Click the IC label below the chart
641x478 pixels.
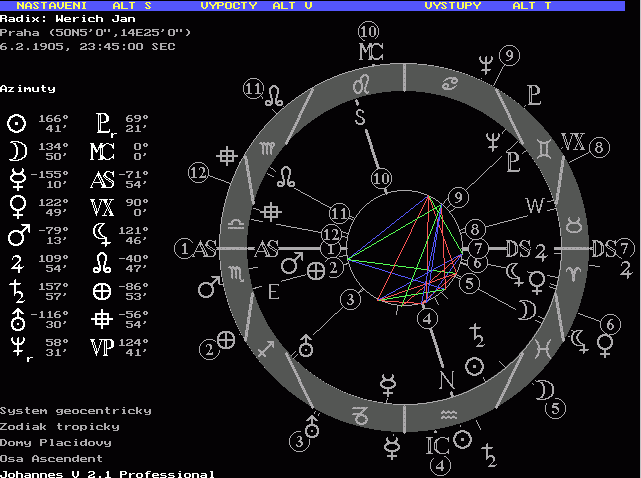coord(439,442)
